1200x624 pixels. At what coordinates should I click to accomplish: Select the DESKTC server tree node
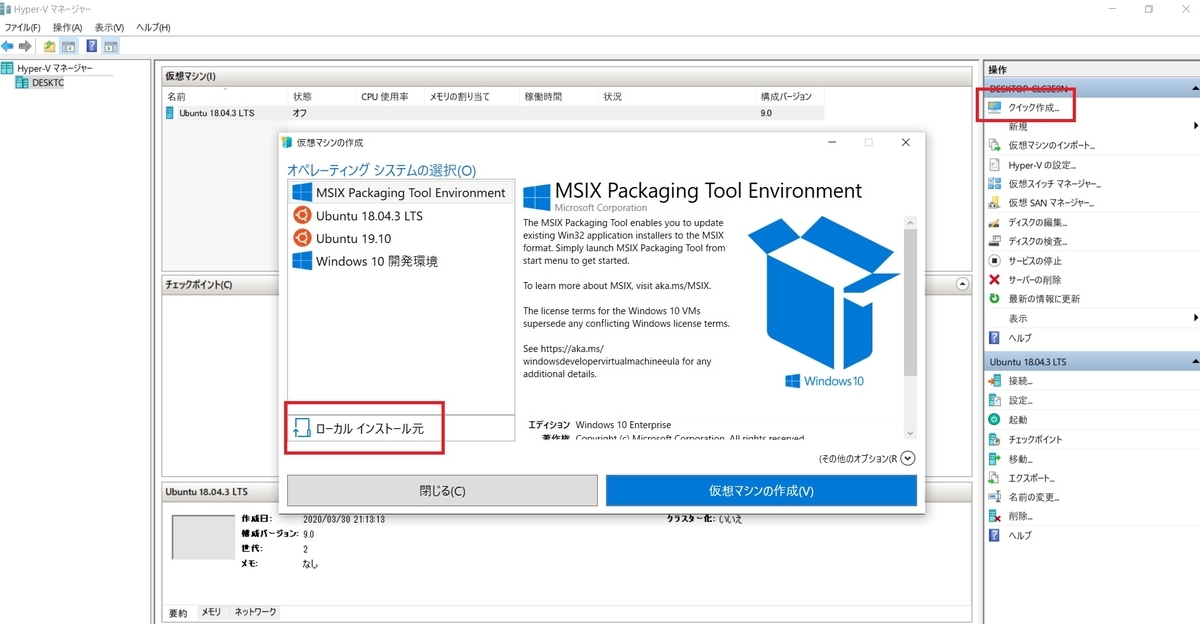coord(48,83)
